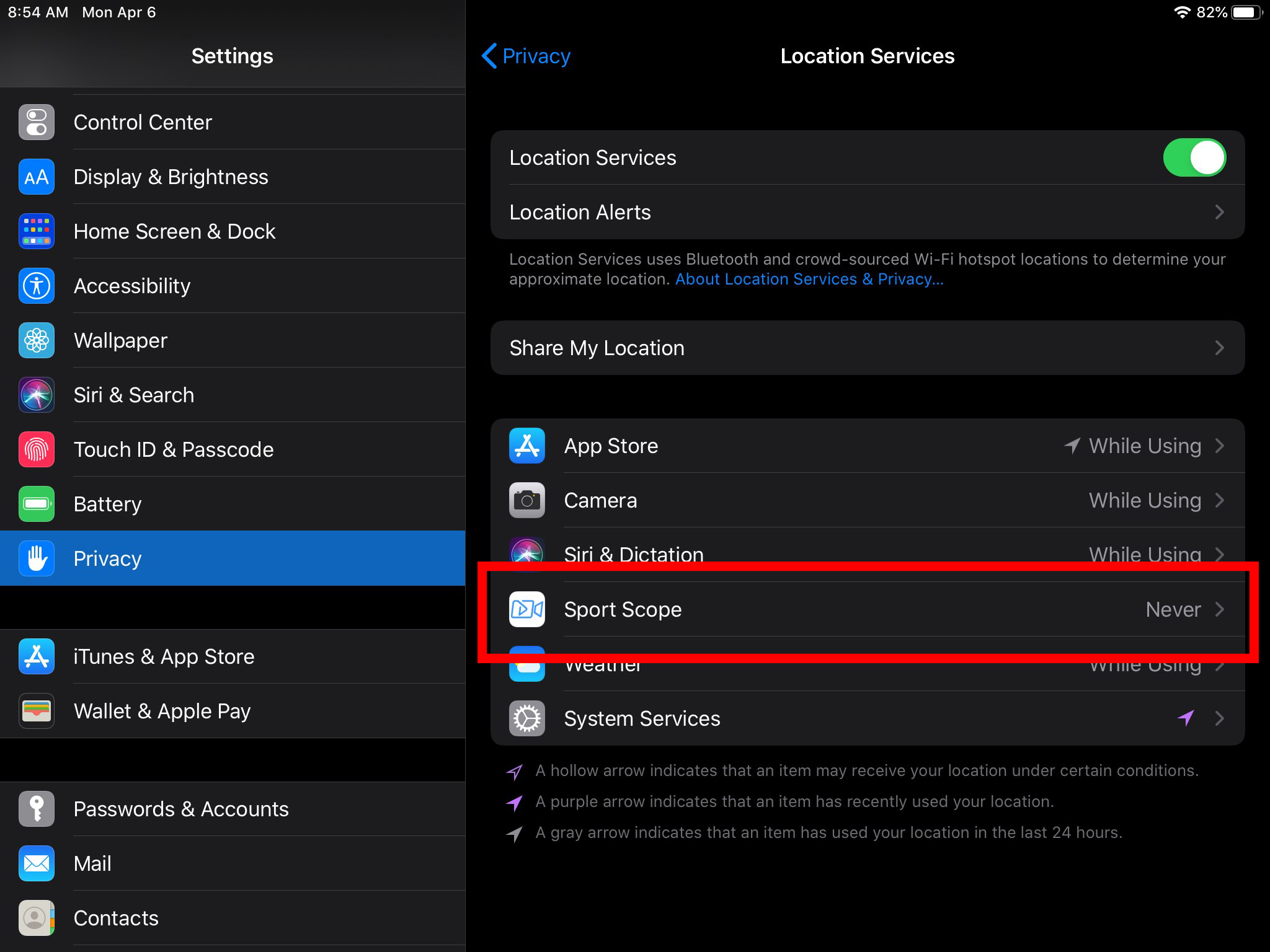1270x952 pixels.
Task: Tap the App Store icon in location list
Action: point(527,446)
